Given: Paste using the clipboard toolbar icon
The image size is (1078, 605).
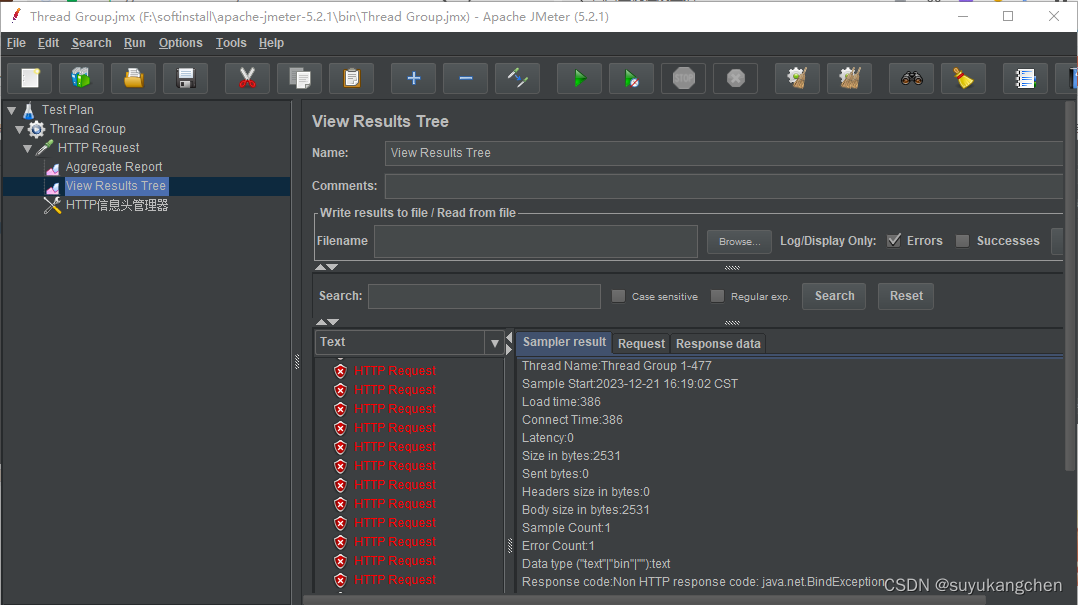Looking at the screenshot, I should tap(351, 78).
